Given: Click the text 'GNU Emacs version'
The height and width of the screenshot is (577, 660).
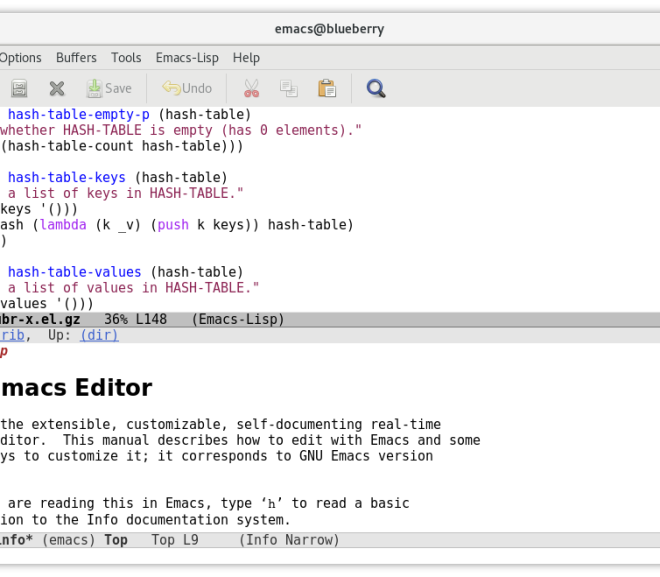Looking at the screenshot, I should tap(366, 456).
